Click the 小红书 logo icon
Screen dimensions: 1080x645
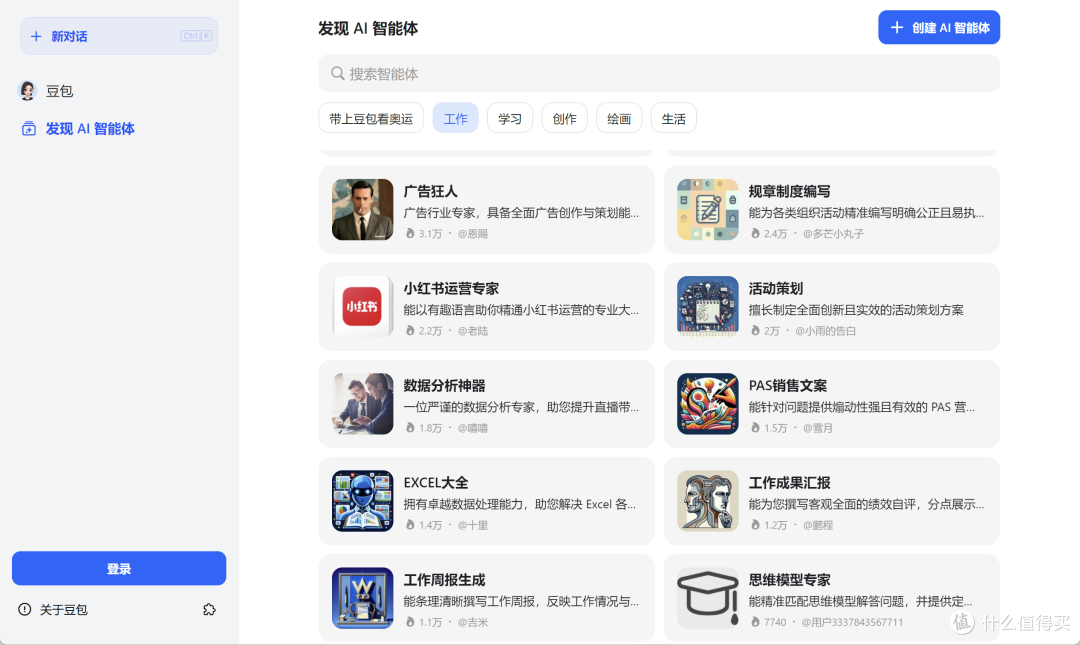pyautogui.click(x=362, y=307)
